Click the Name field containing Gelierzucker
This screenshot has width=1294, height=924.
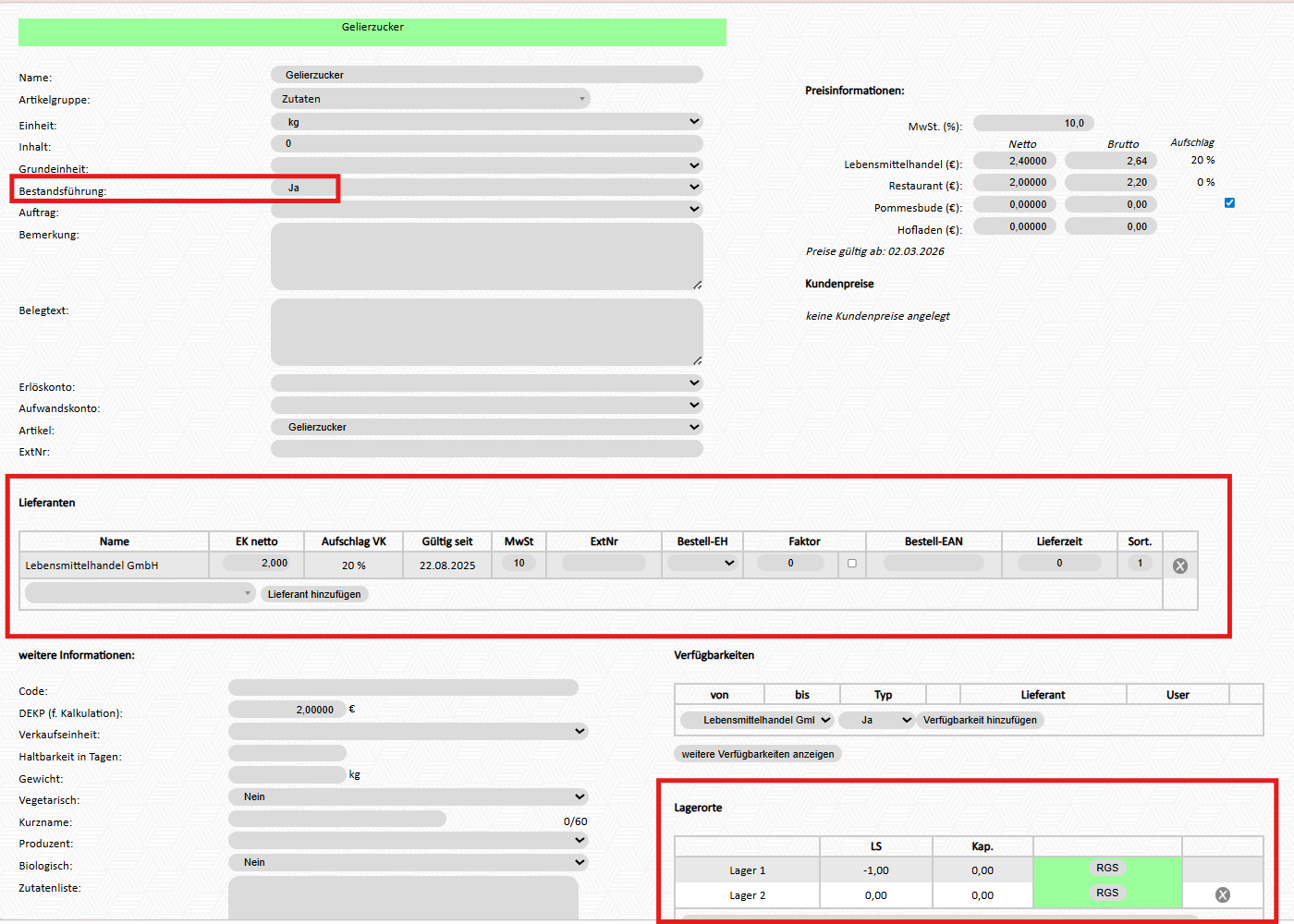[x=486, y=75]
